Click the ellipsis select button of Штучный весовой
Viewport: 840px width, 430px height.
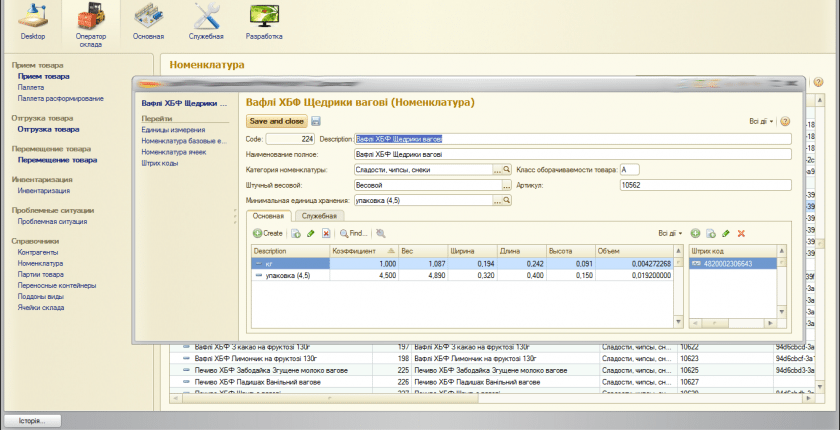(x=507, y=185)
